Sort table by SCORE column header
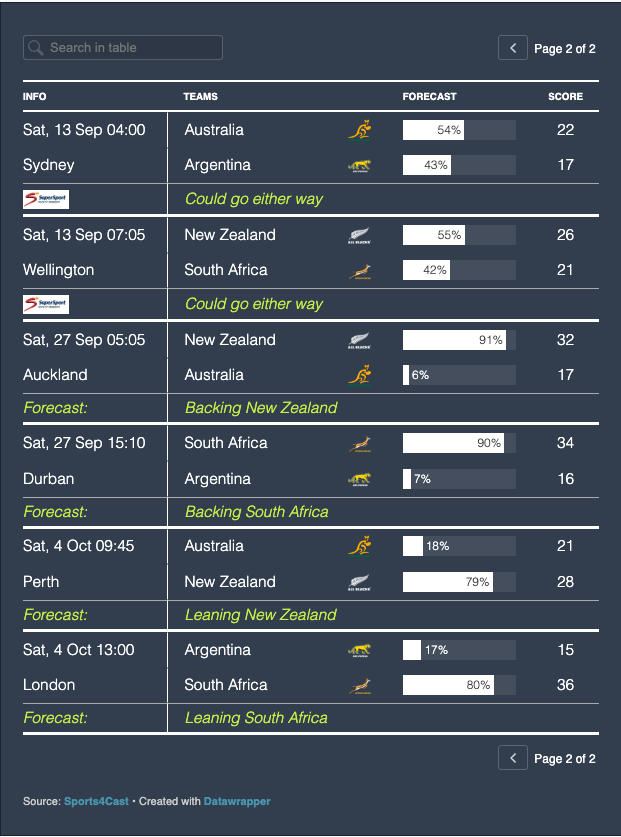 click(x=565, y=97)
